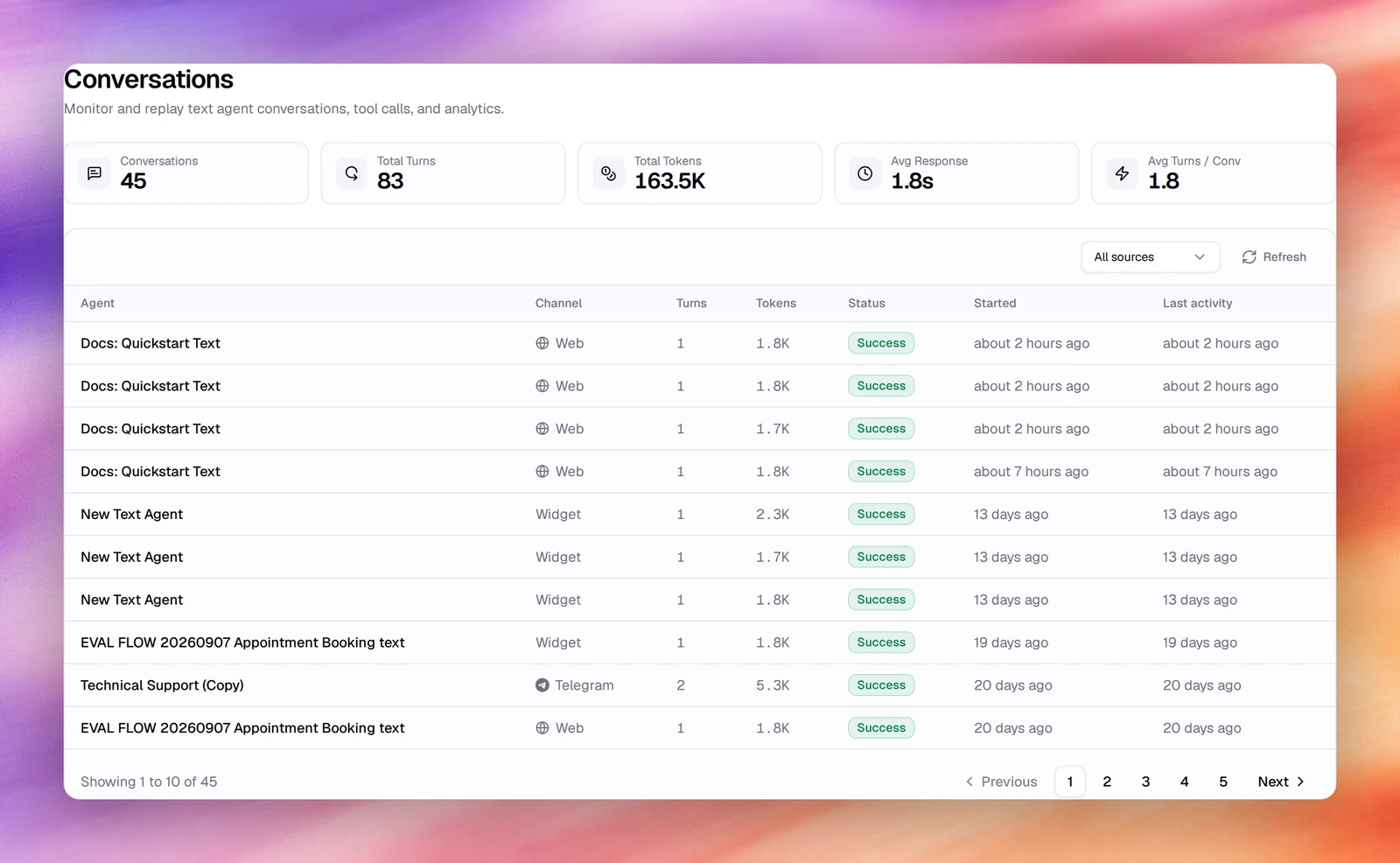
Task: Click the Conversations stat card message icon
Action: tap(94, 173)
